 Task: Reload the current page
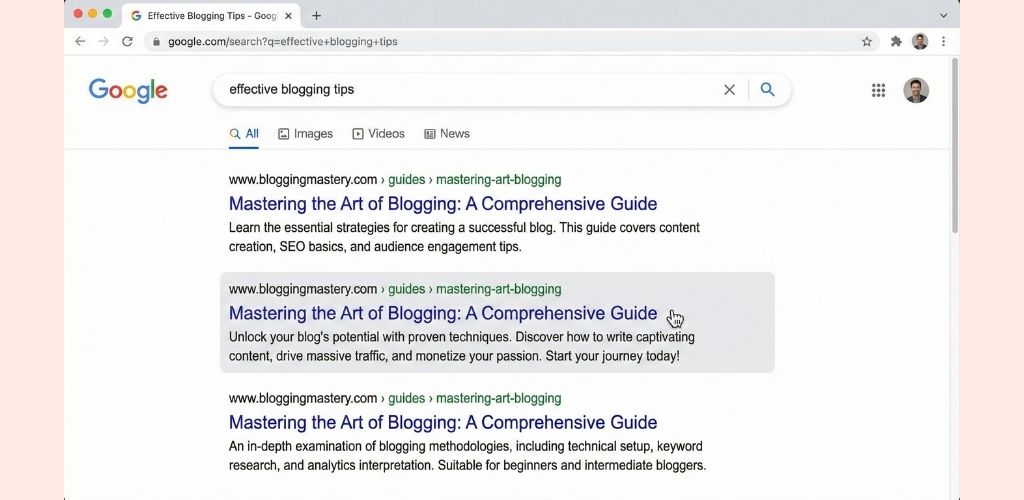click(127, 41)
